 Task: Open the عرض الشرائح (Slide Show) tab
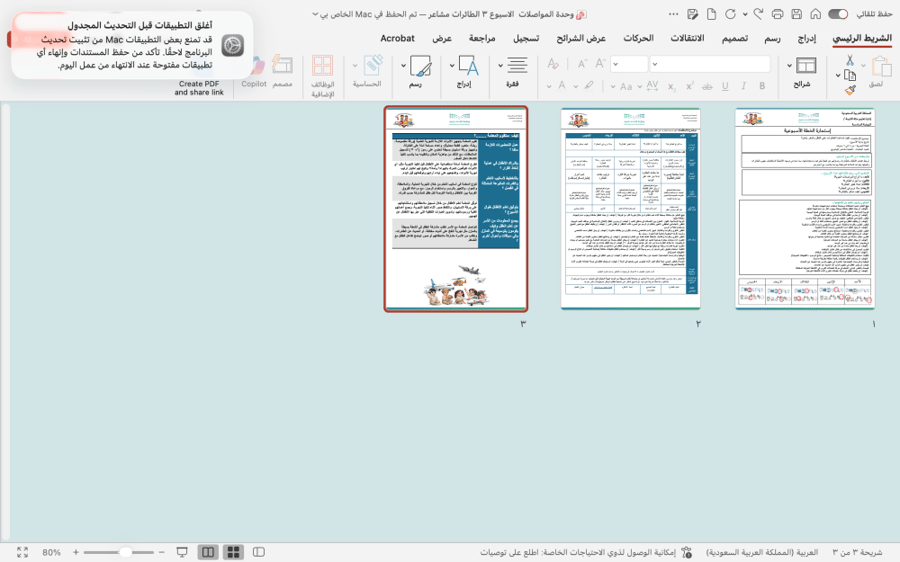(x=581, y=38)
